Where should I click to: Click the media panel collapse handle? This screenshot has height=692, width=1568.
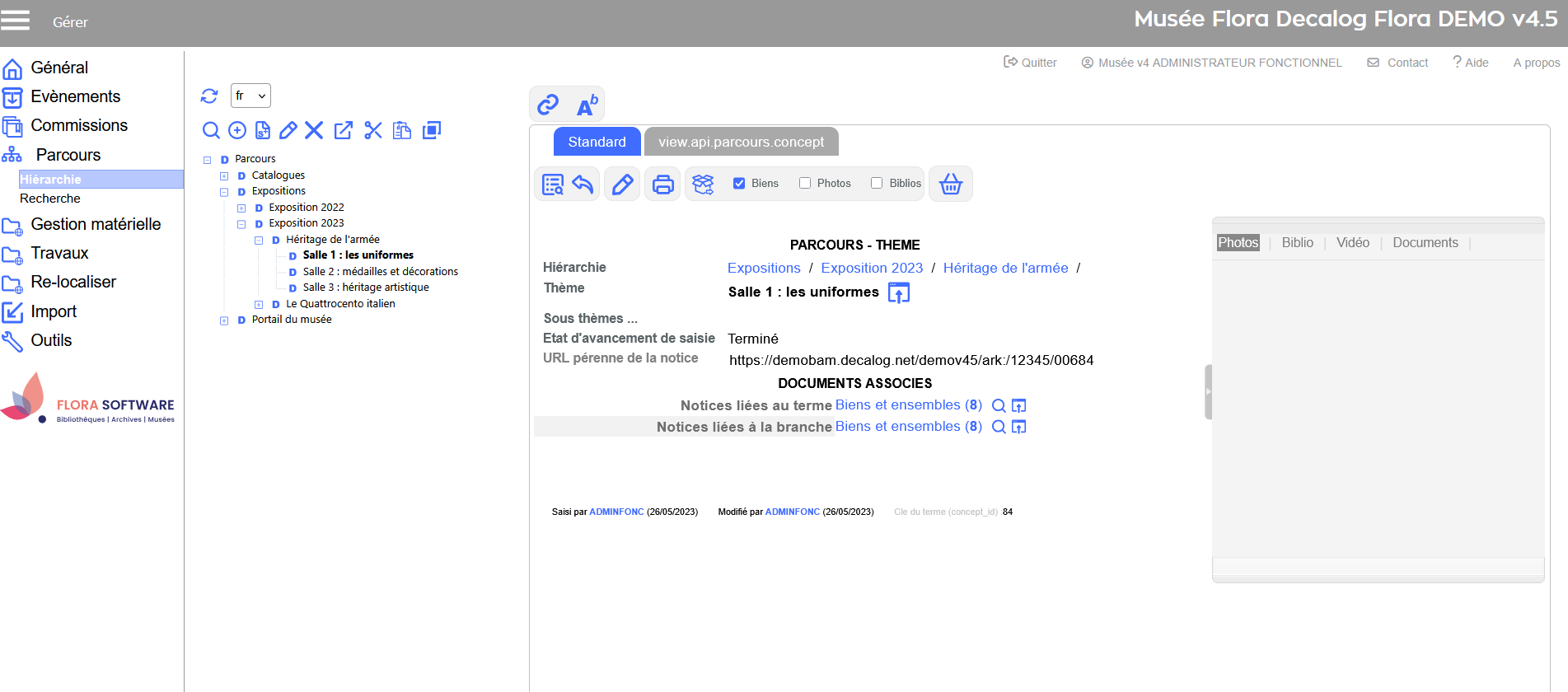[x=1208, y=392]
